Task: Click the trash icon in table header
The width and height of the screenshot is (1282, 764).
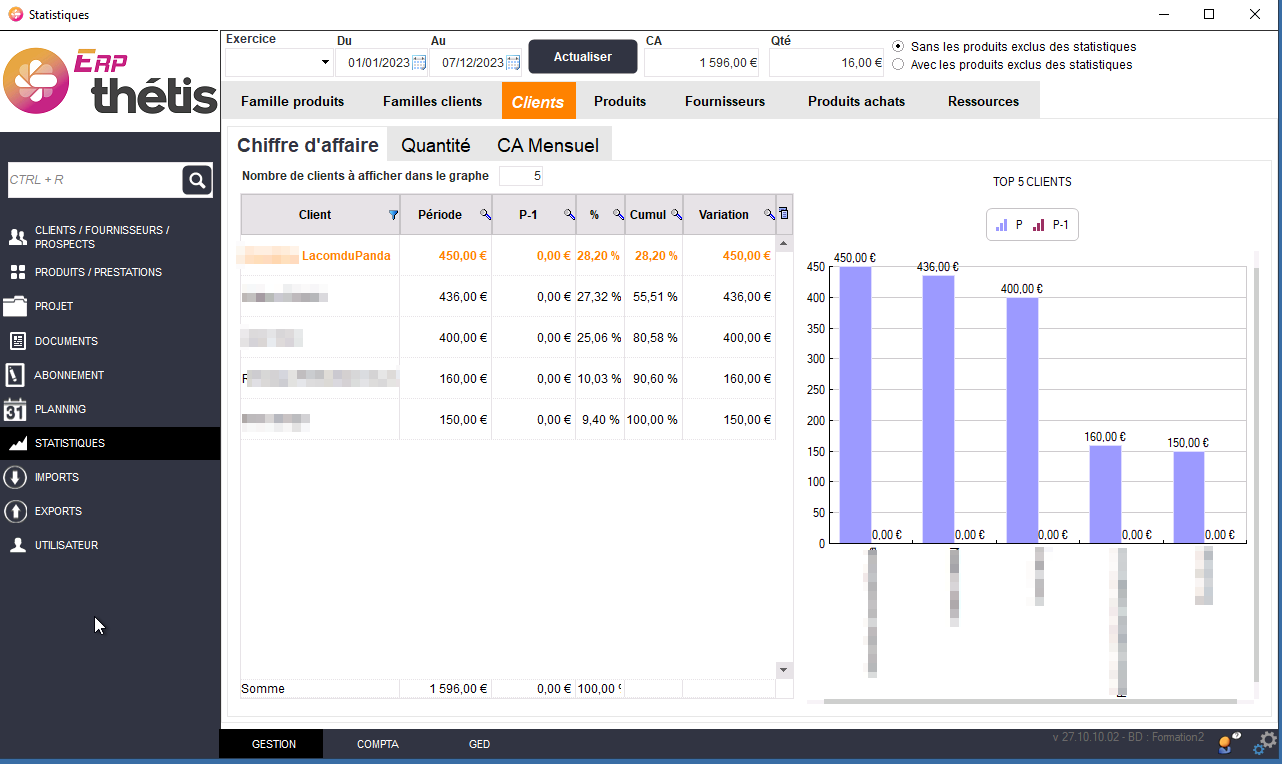Action: (784, 214)
